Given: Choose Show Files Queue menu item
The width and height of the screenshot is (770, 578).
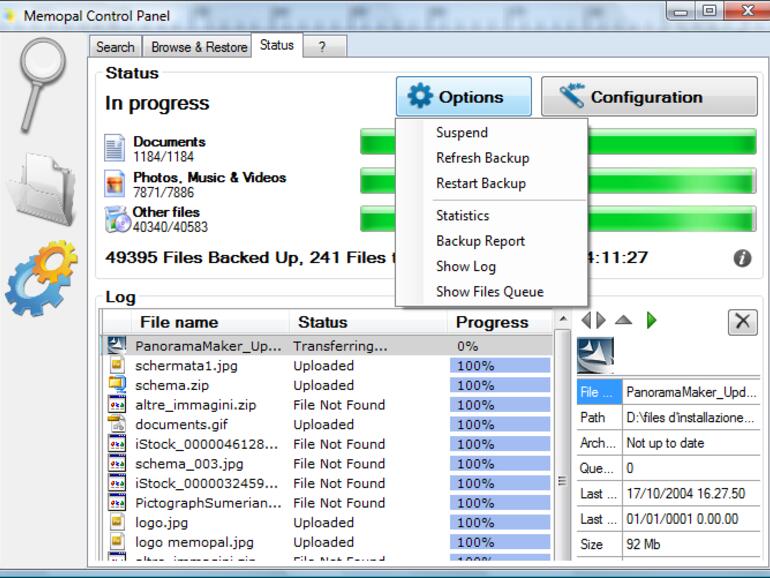Looking at the screenshot, I should pos(490,292).
